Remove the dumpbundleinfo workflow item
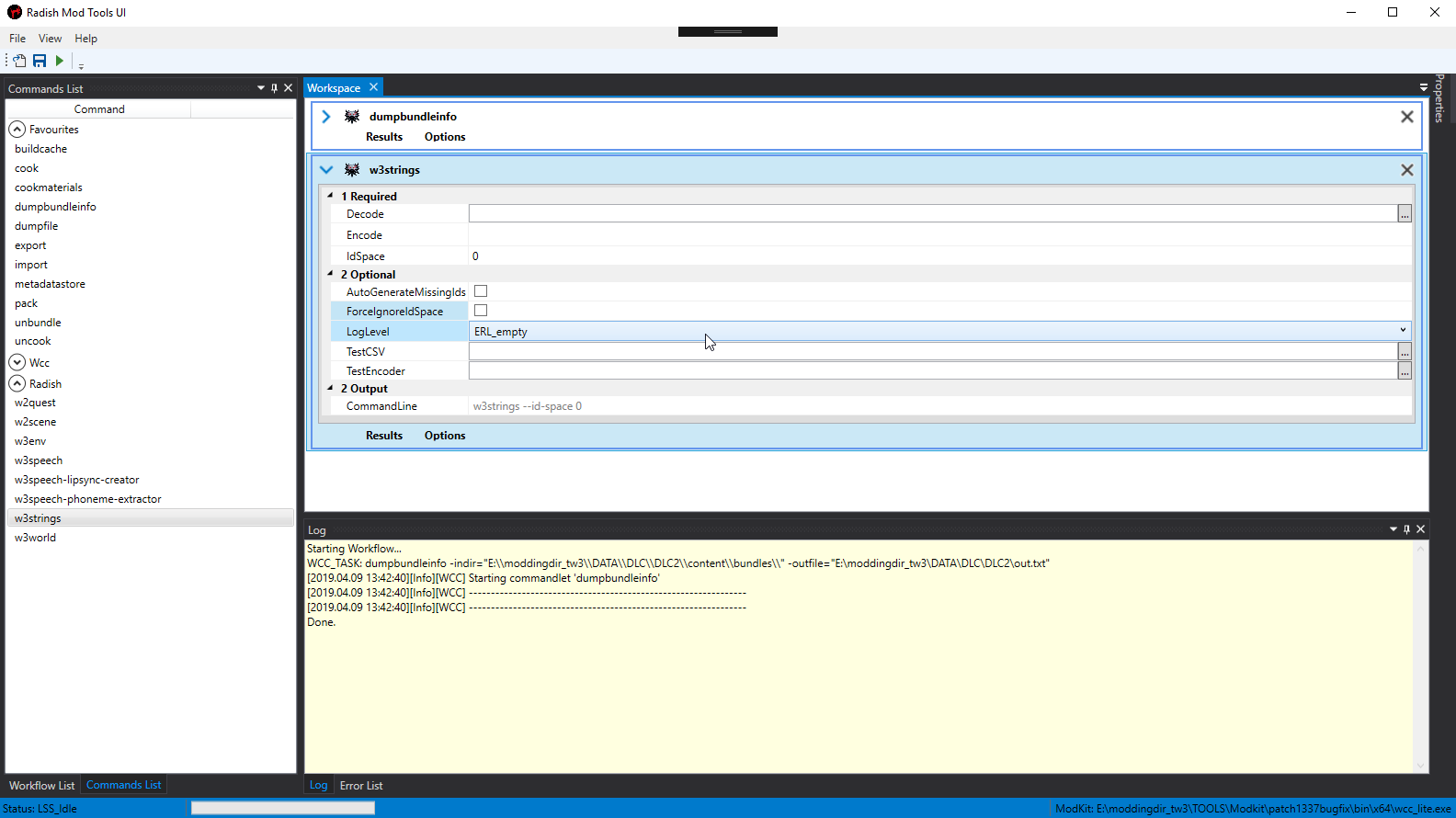Image resolution: width=1456 pixels, height=818 pixels. 1407,117
